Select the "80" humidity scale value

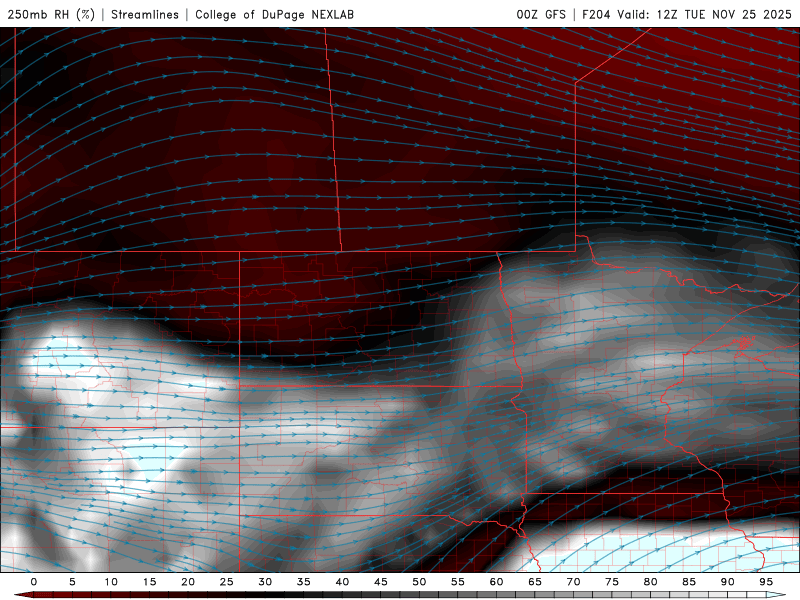pos(650,582)
